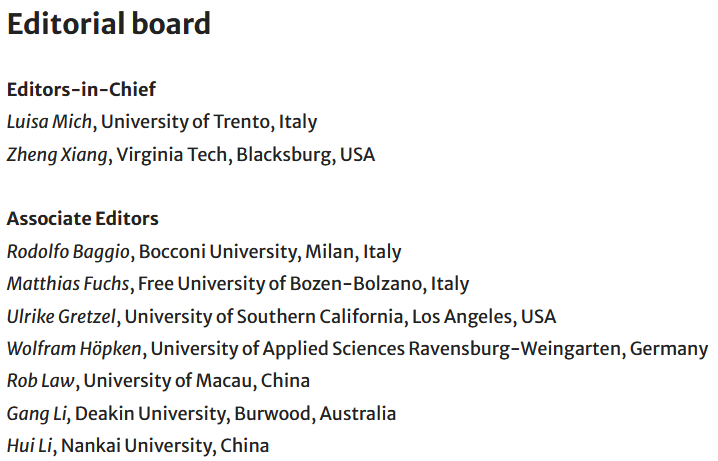
Task: Click the "Editors-in-Chief" section heading
Action: 81,89
